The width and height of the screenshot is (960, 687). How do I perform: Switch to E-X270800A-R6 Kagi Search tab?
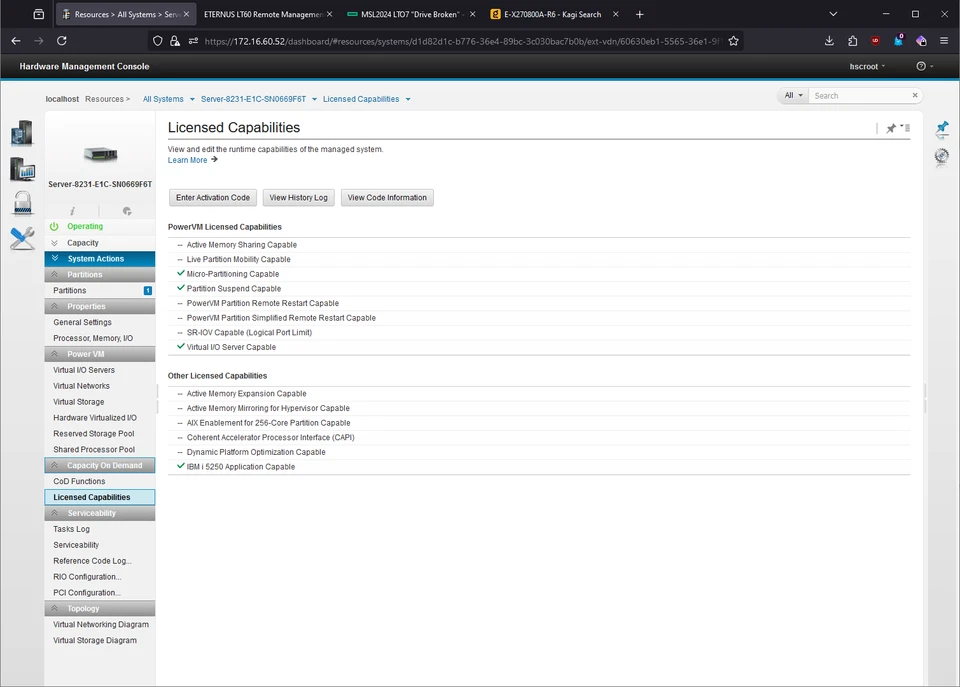(x=552, y=14)
